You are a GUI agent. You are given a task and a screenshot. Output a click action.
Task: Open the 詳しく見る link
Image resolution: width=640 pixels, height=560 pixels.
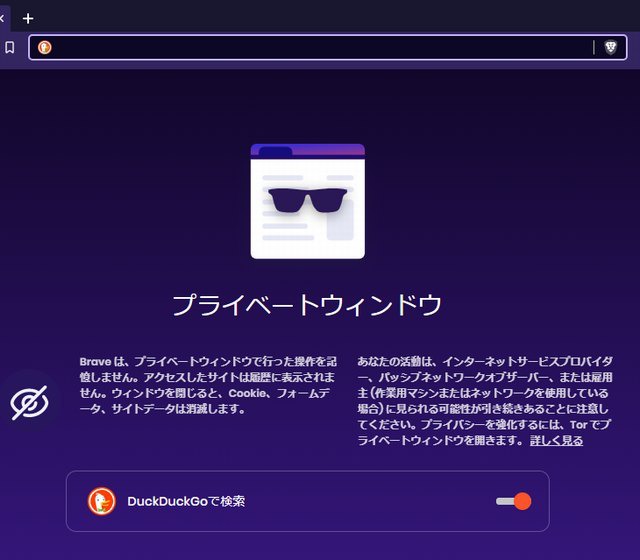click(556, 440)
